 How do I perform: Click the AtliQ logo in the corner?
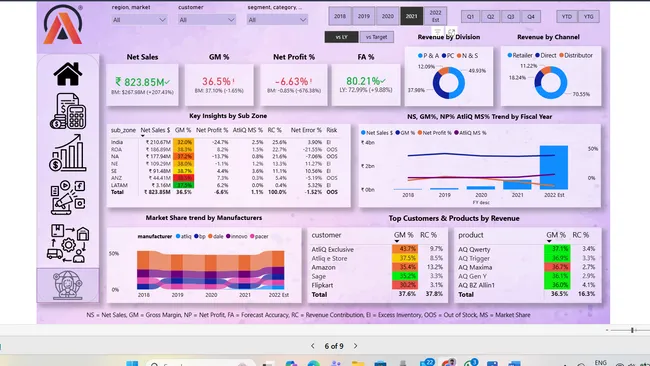click(63, 24)
